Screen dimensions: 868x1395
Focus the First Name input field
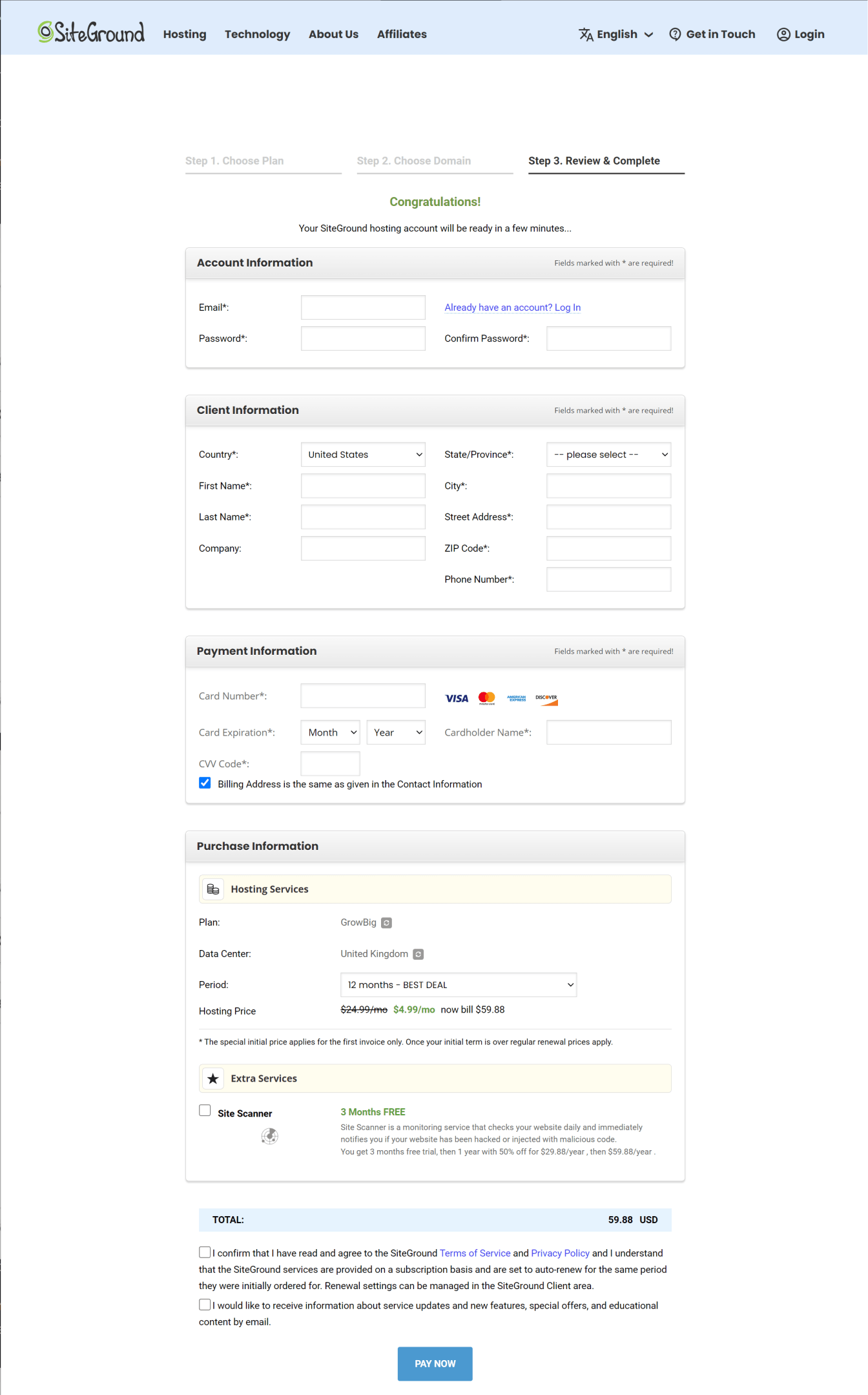(363, 486)
